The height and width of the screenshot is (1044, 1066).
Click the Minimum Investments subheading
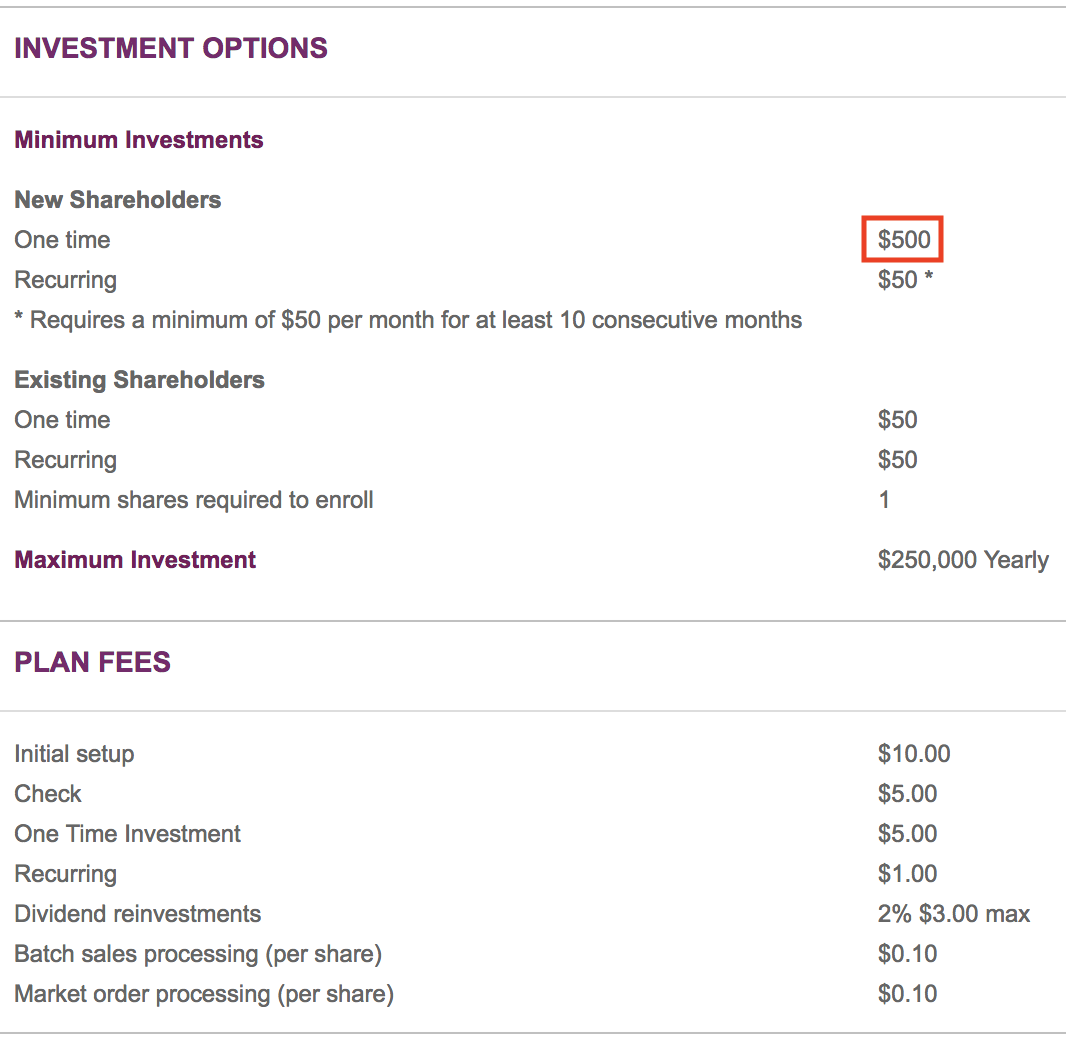coord(139,139)
